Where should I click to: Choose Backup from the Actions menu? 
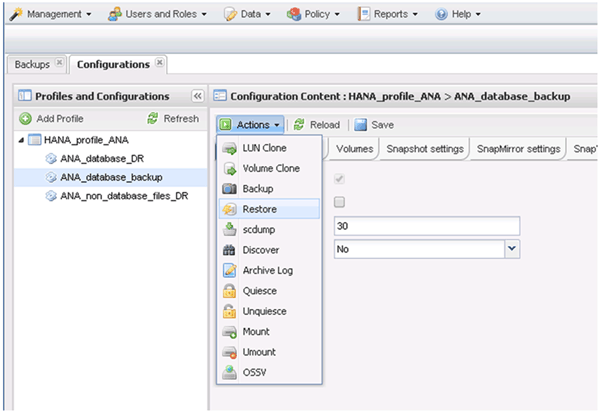point(269,189)
